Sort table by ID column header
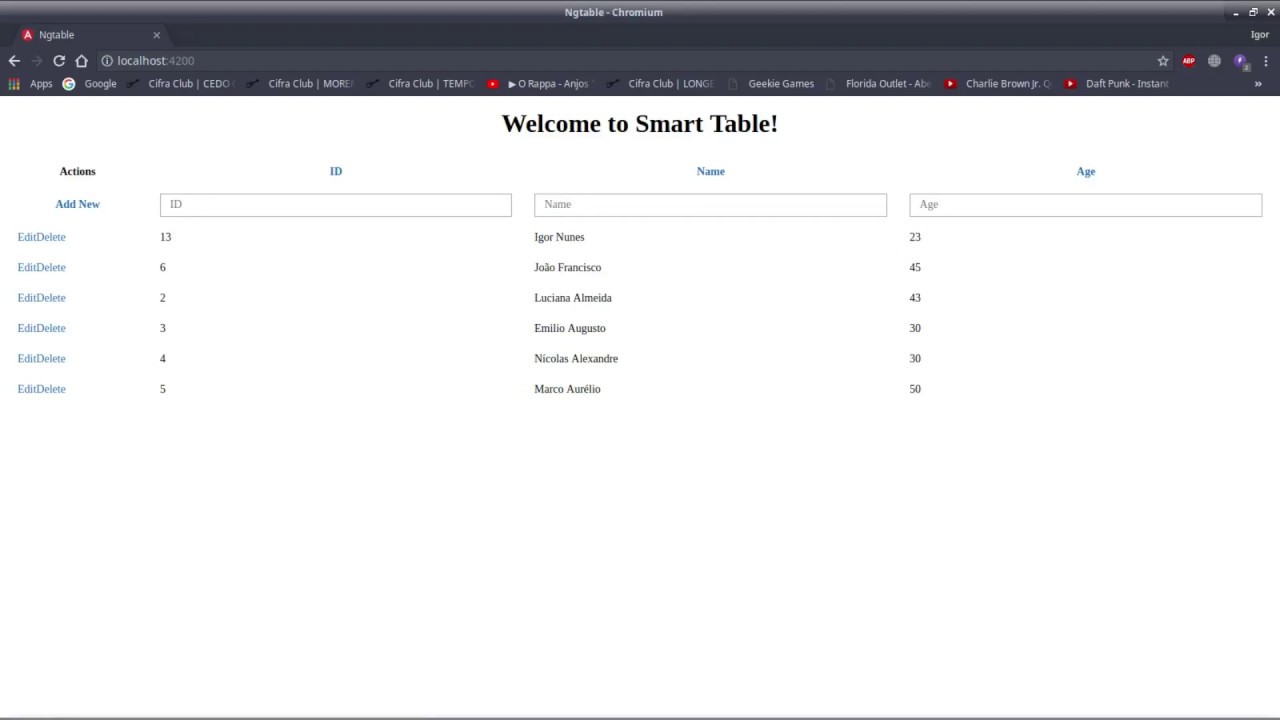 coord(336,172)
